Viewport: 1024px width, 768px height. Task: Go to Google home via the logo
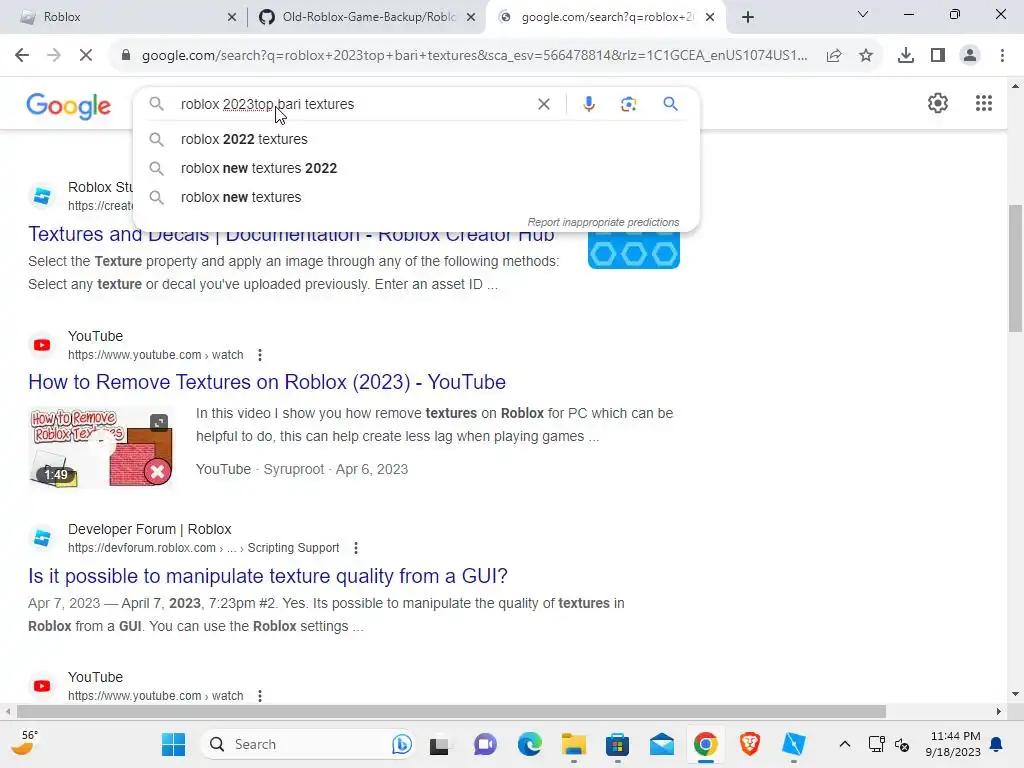click(69, 106)
